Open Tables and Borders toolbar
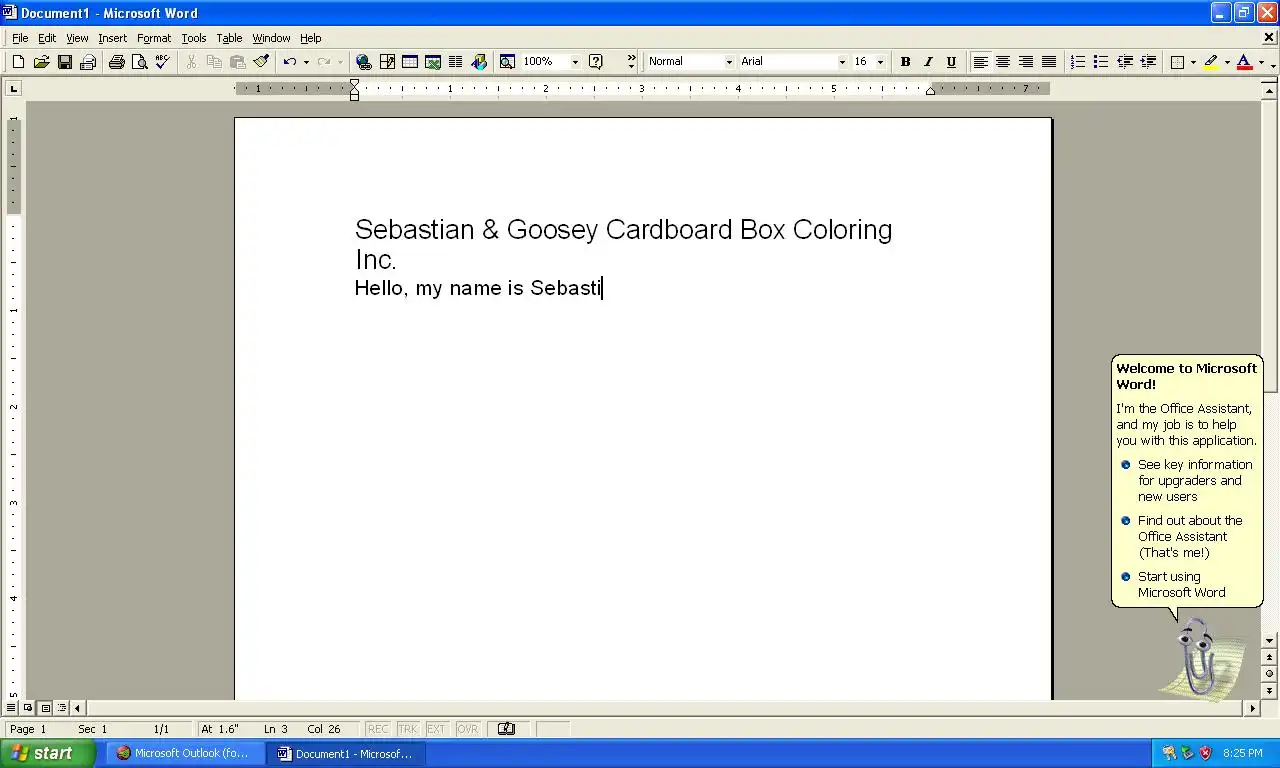The image size is (1280, 768). [x=387, y=62]
